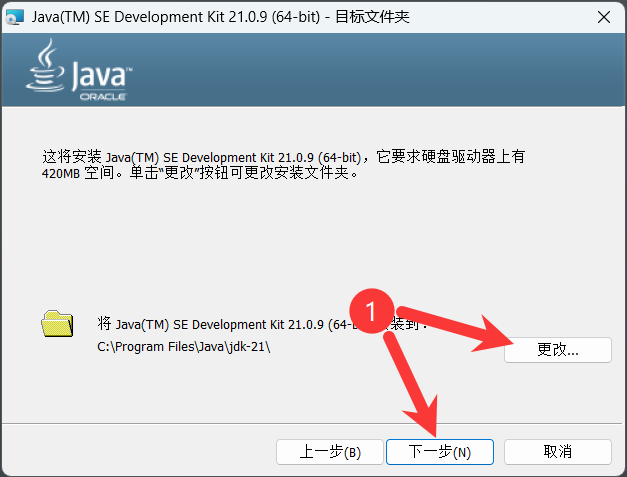Click the window title text 目标文件夹
The height and width of the screenshot is (477, 627).
[x=372, y=17]
